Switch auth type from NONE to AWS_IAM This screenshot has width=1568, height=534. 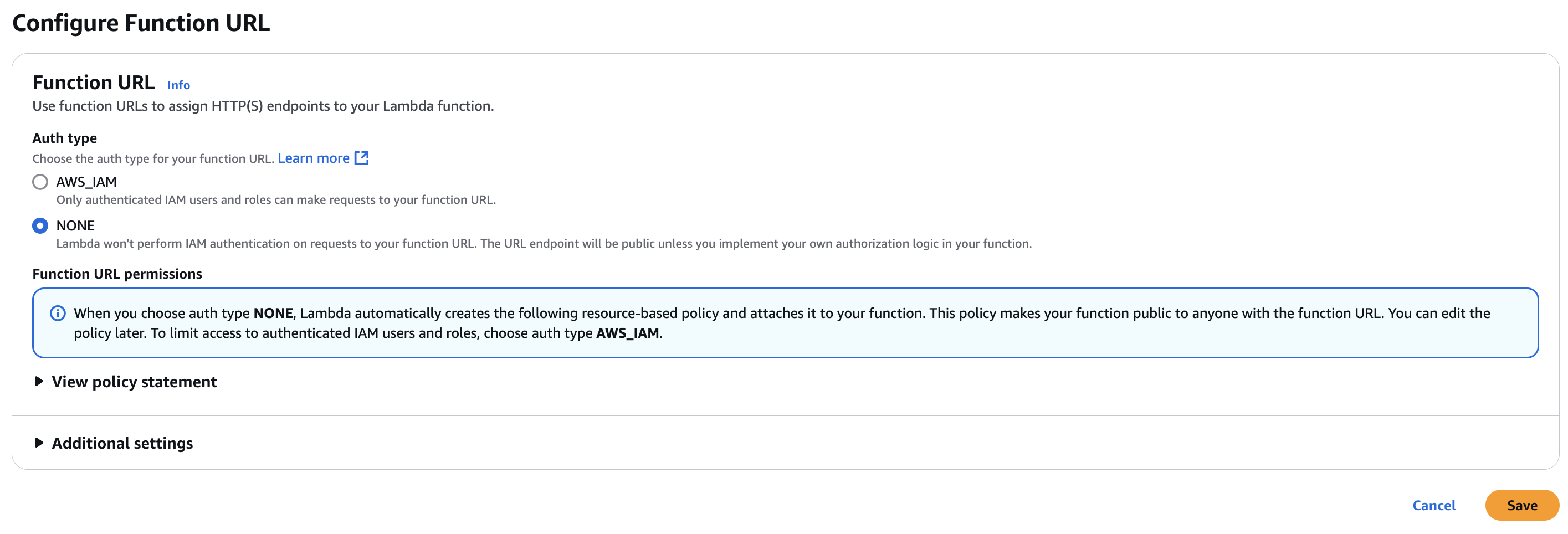coord(40,182)
